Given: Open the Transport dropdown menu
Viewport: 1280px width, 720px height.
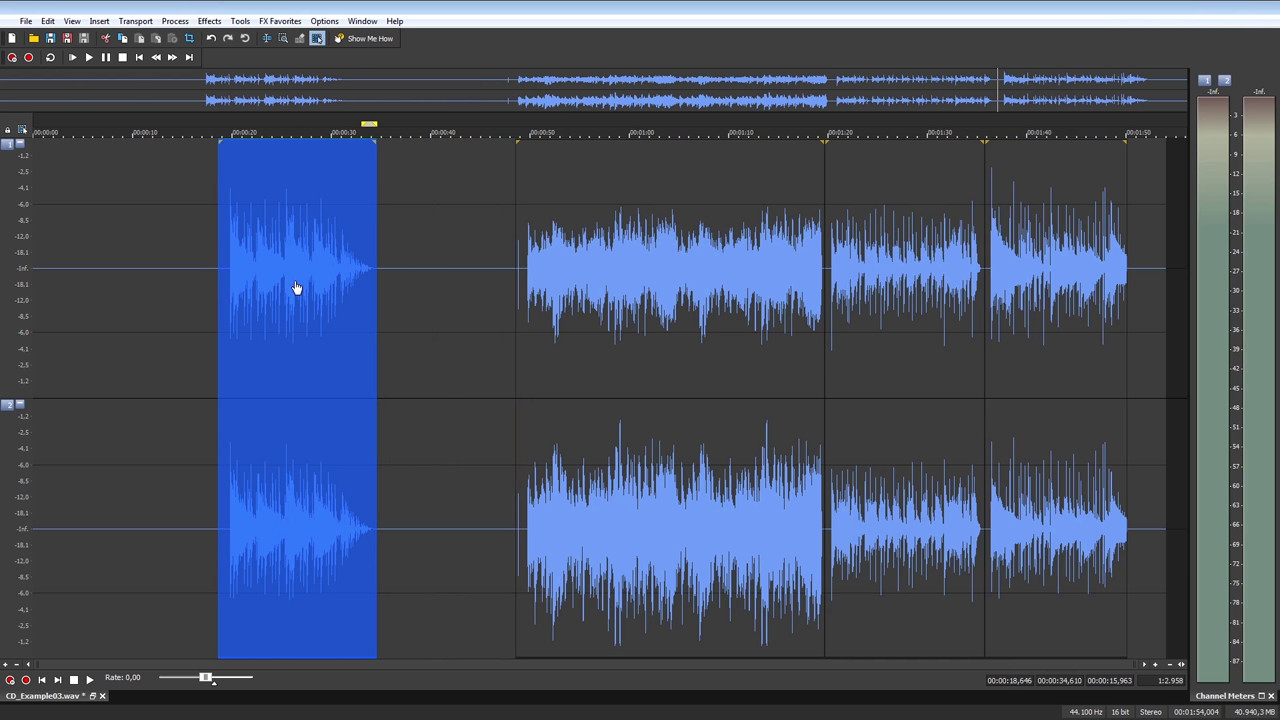Looking at the screenshot, I should tap(135, 21).
